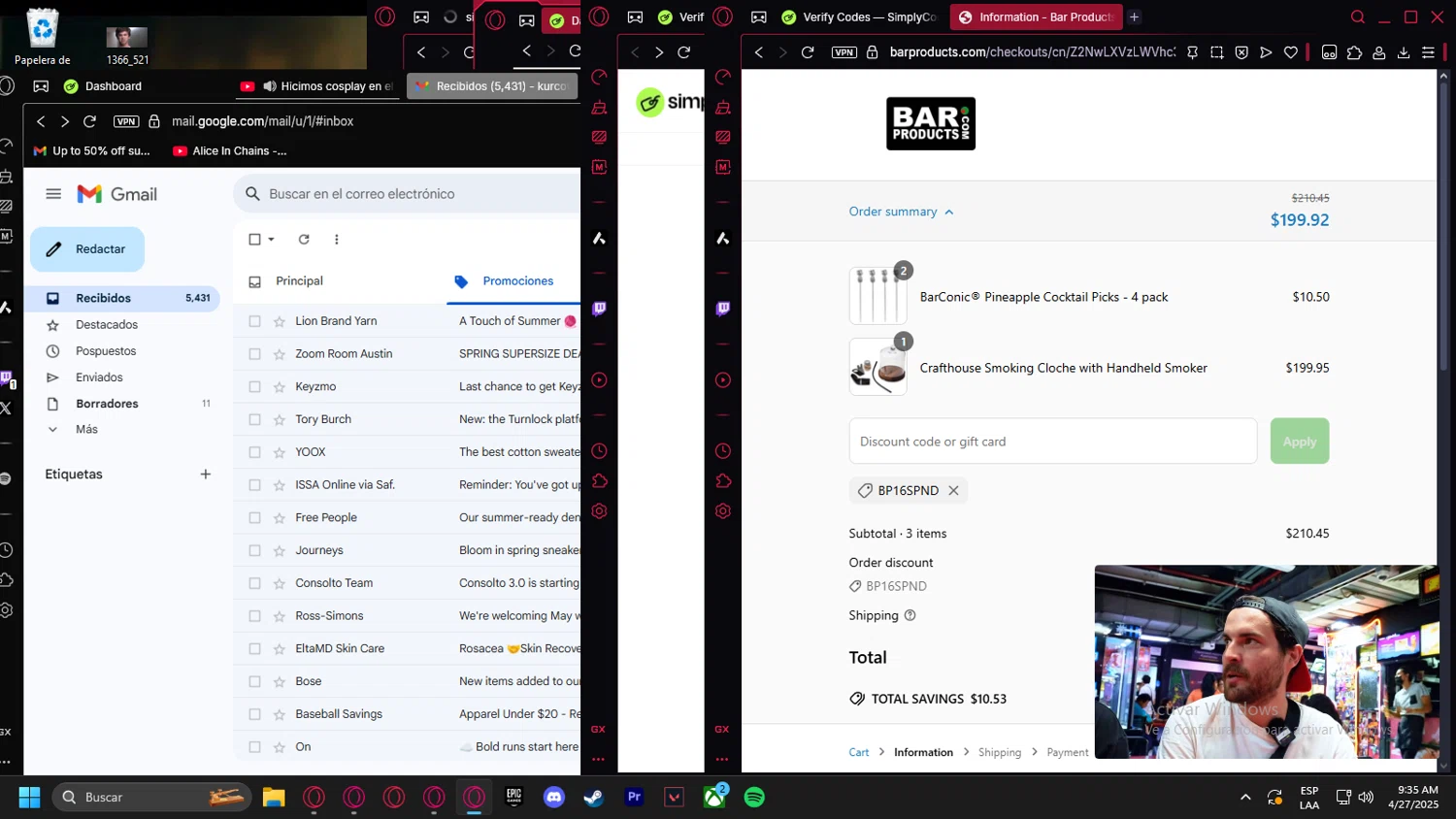Open the Easy Setup sliders icon

[1428, 52]
